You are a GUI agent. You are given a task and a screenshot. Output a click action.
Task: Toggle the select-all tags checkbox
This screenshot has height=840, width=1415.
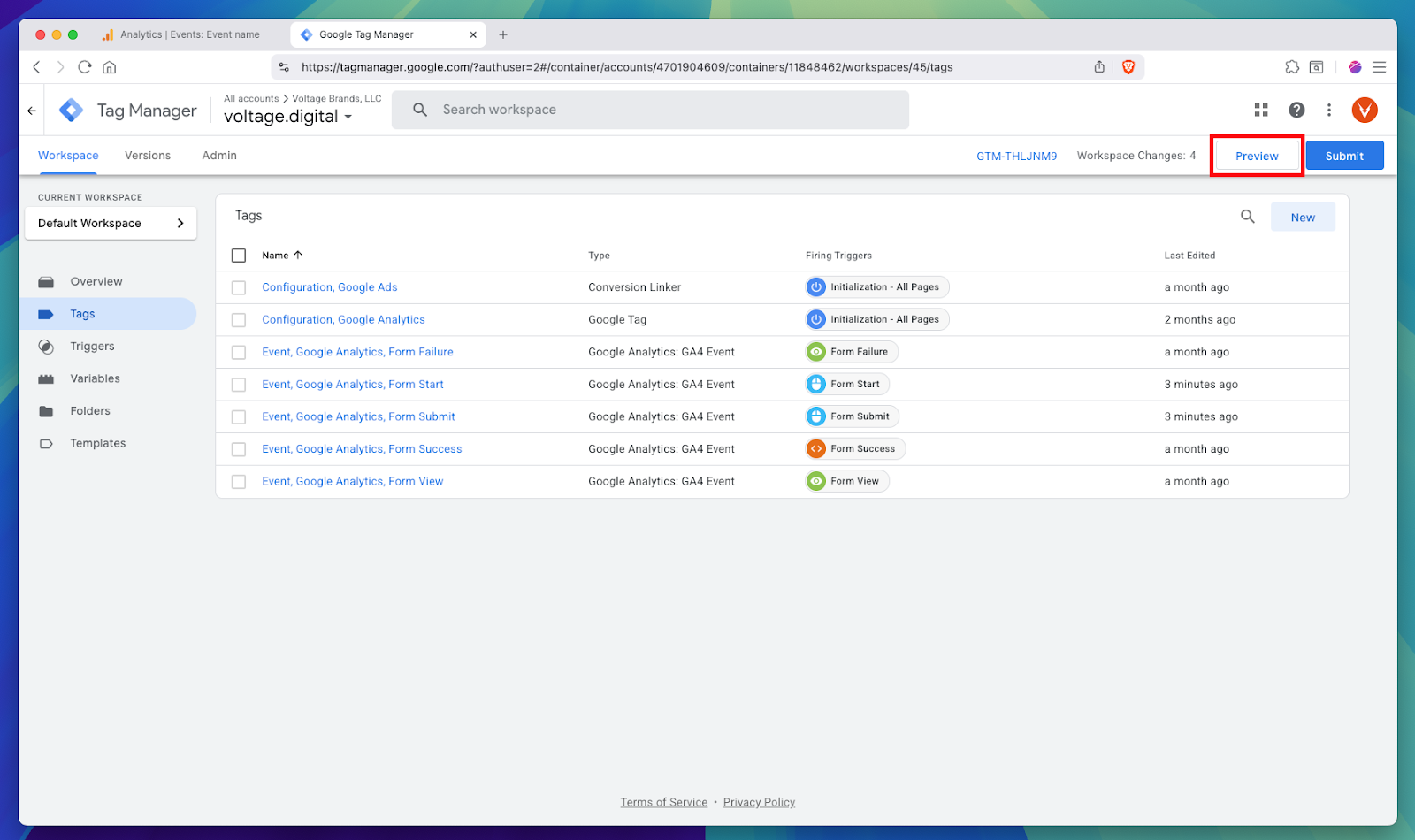(x=239, y=256)
